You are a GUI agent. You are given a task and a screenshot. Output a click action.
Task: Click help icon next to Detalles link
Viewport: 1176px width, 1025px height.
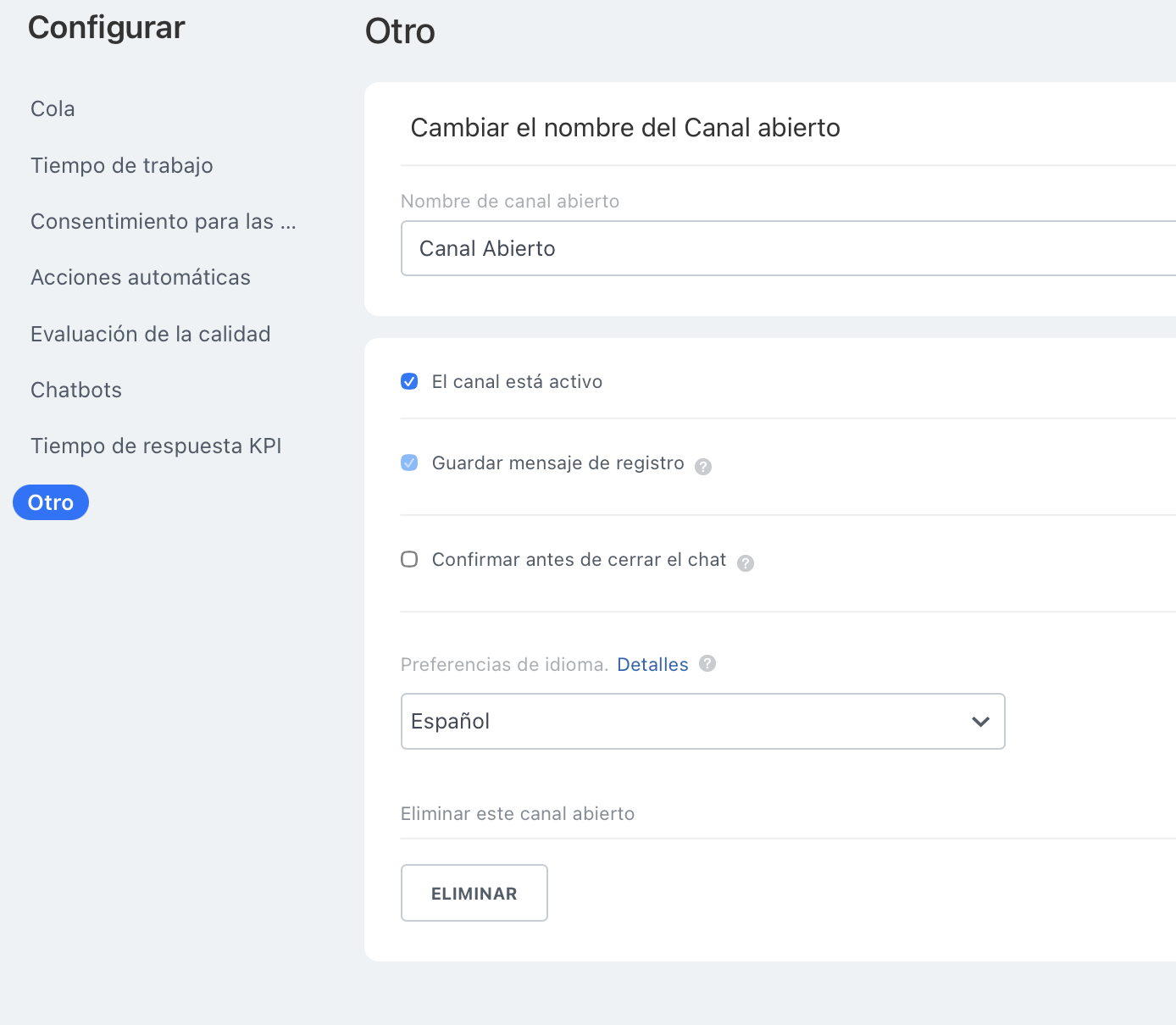[x=707, y=664]
